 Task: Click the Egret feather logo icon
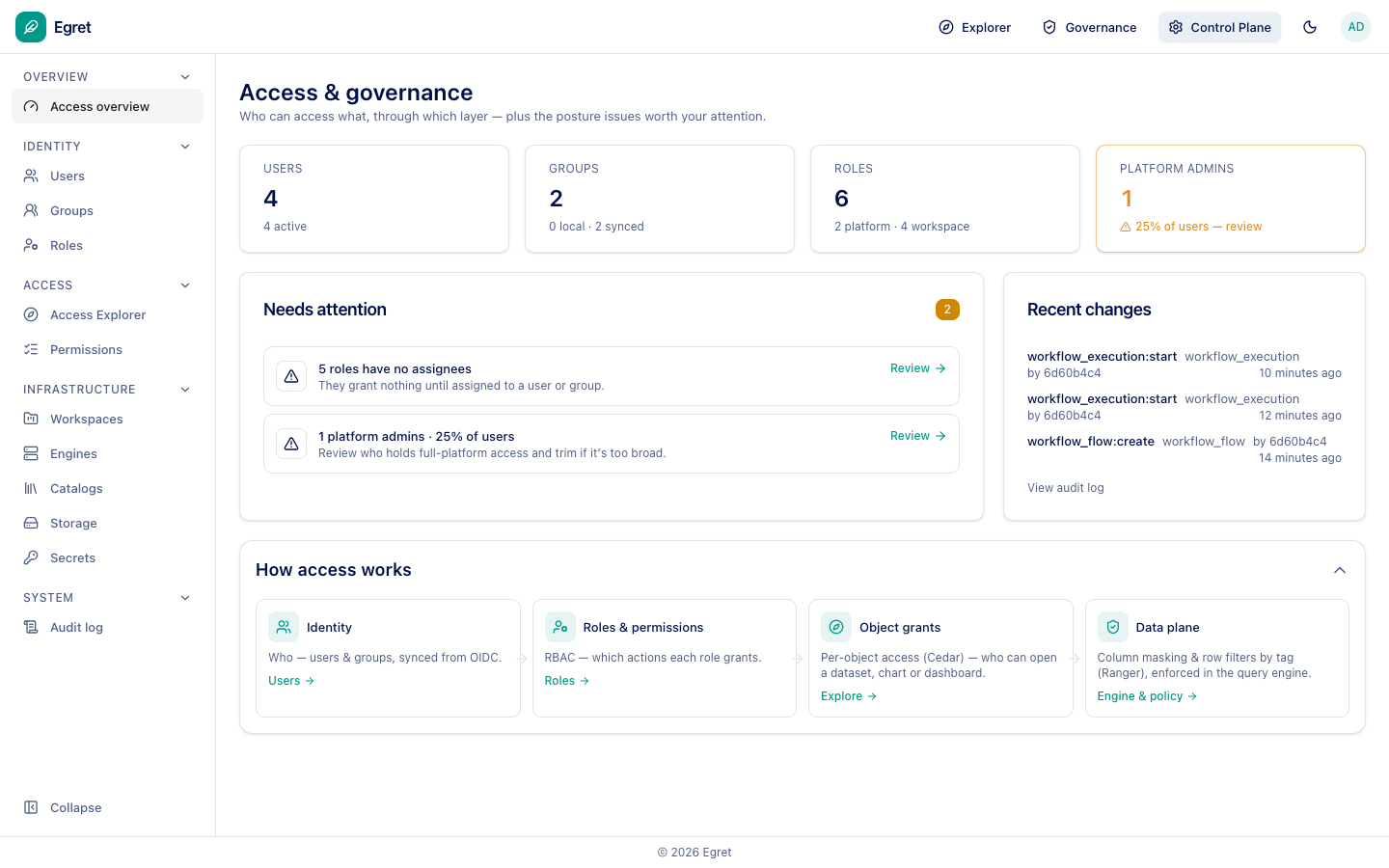click(x=31, y=27)
